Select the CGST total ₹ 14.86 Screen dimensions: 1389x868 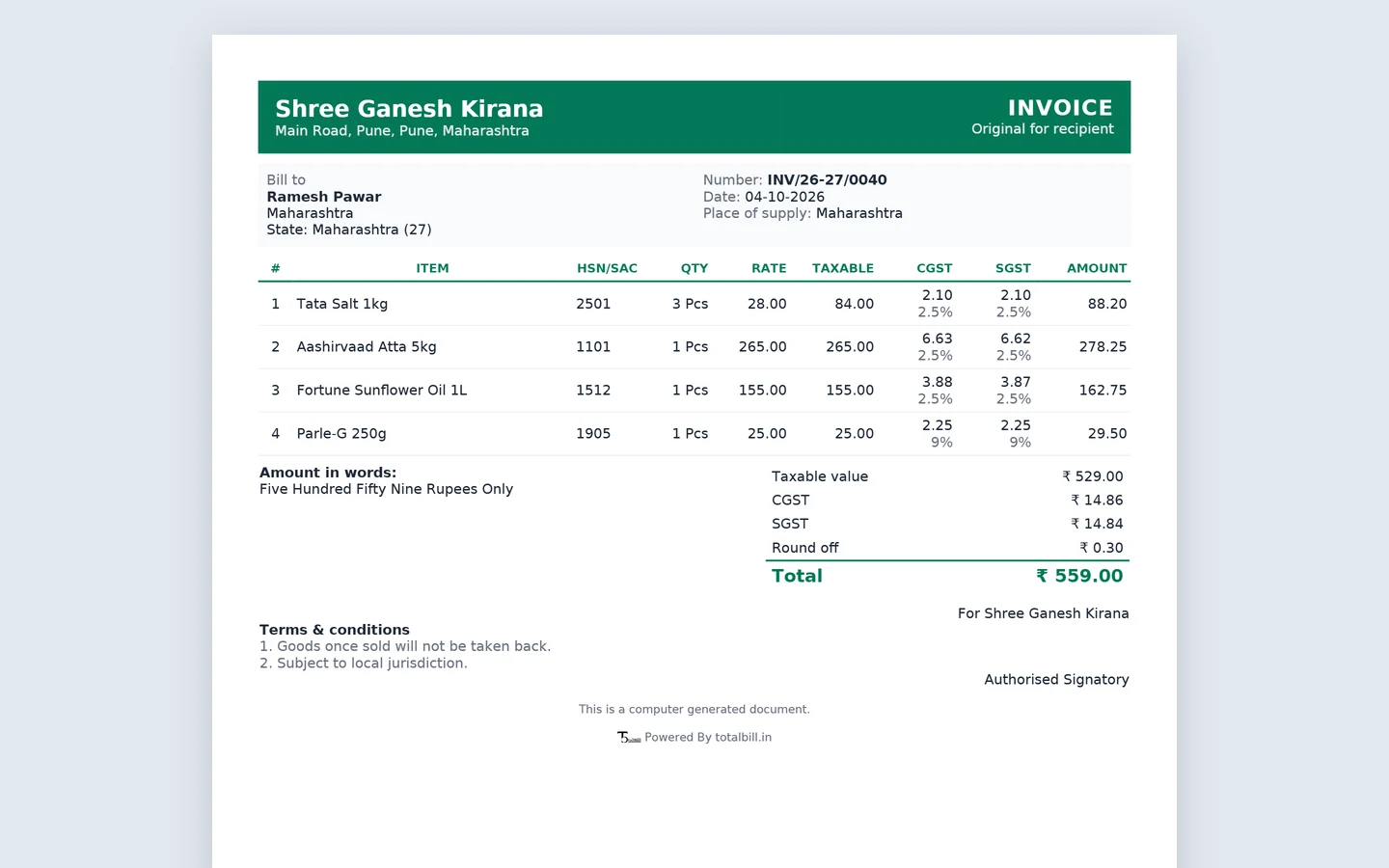1097,501
